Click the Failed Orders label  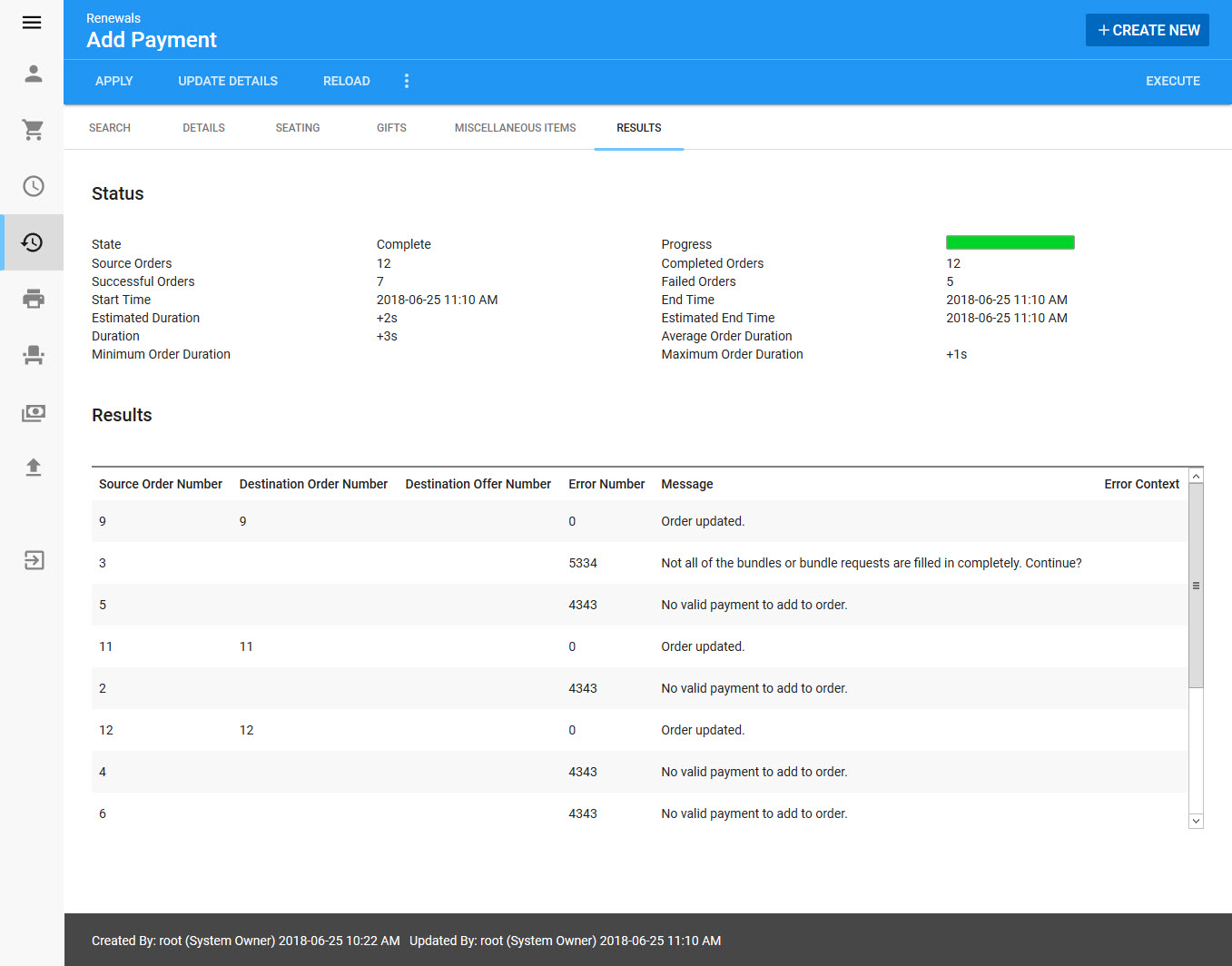698,281
